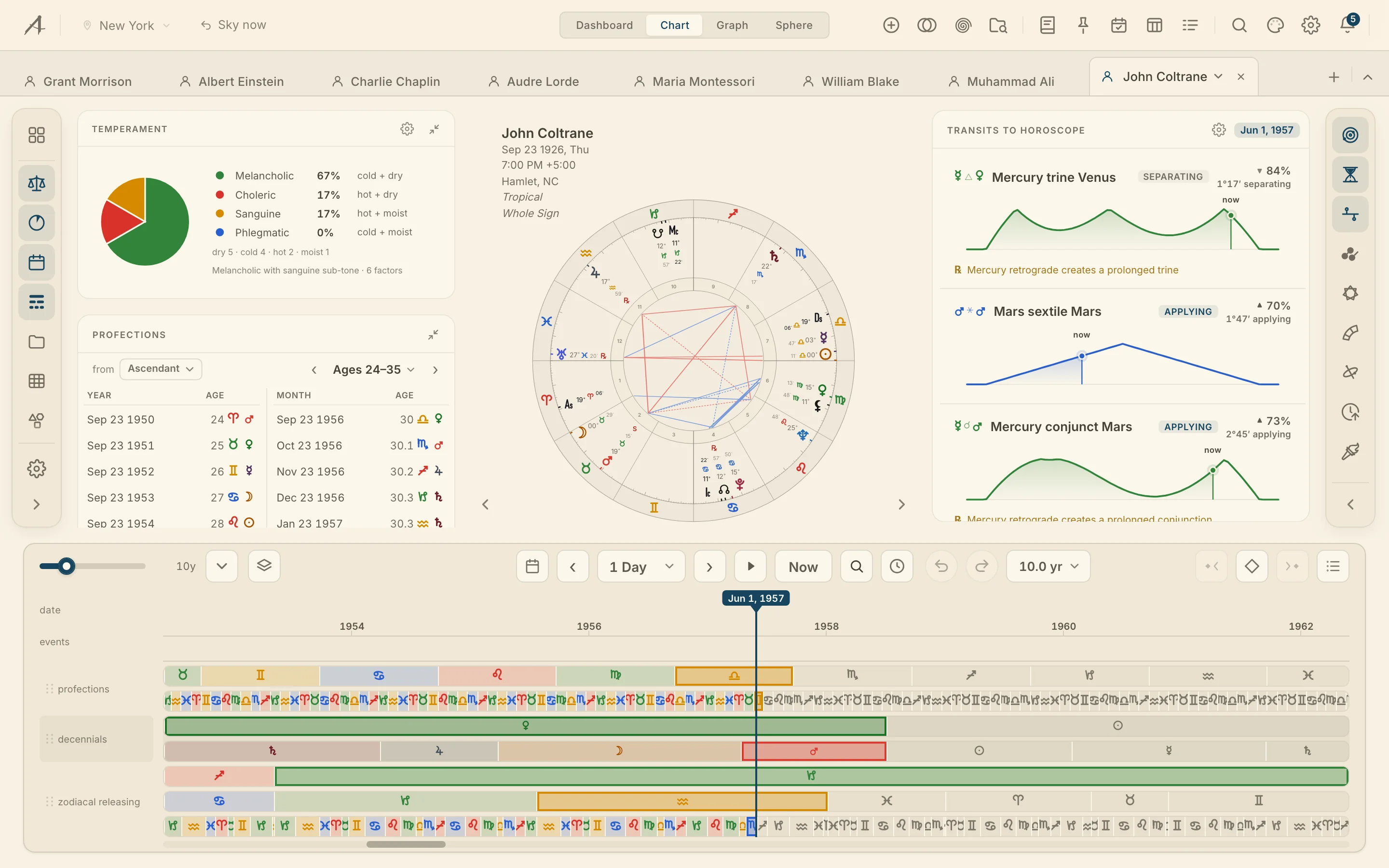The image size is (1389, 868).
Task: Open the New York location dropdown
Action: [127, 25]
